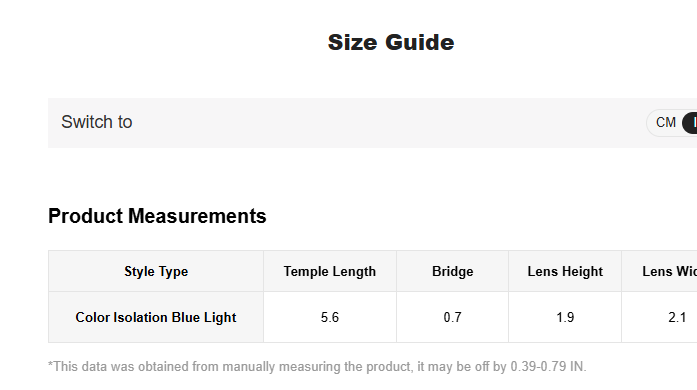Click the Color Isolation Blue Light row label
697x390 pixels.
tap(156, 318)
